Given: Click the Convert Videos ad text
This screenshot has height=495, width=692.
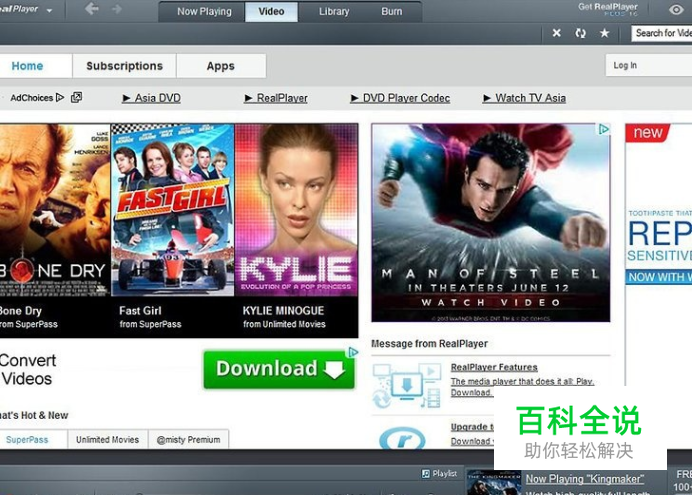Looking at the screenshot, I should [x=28, y=370].
